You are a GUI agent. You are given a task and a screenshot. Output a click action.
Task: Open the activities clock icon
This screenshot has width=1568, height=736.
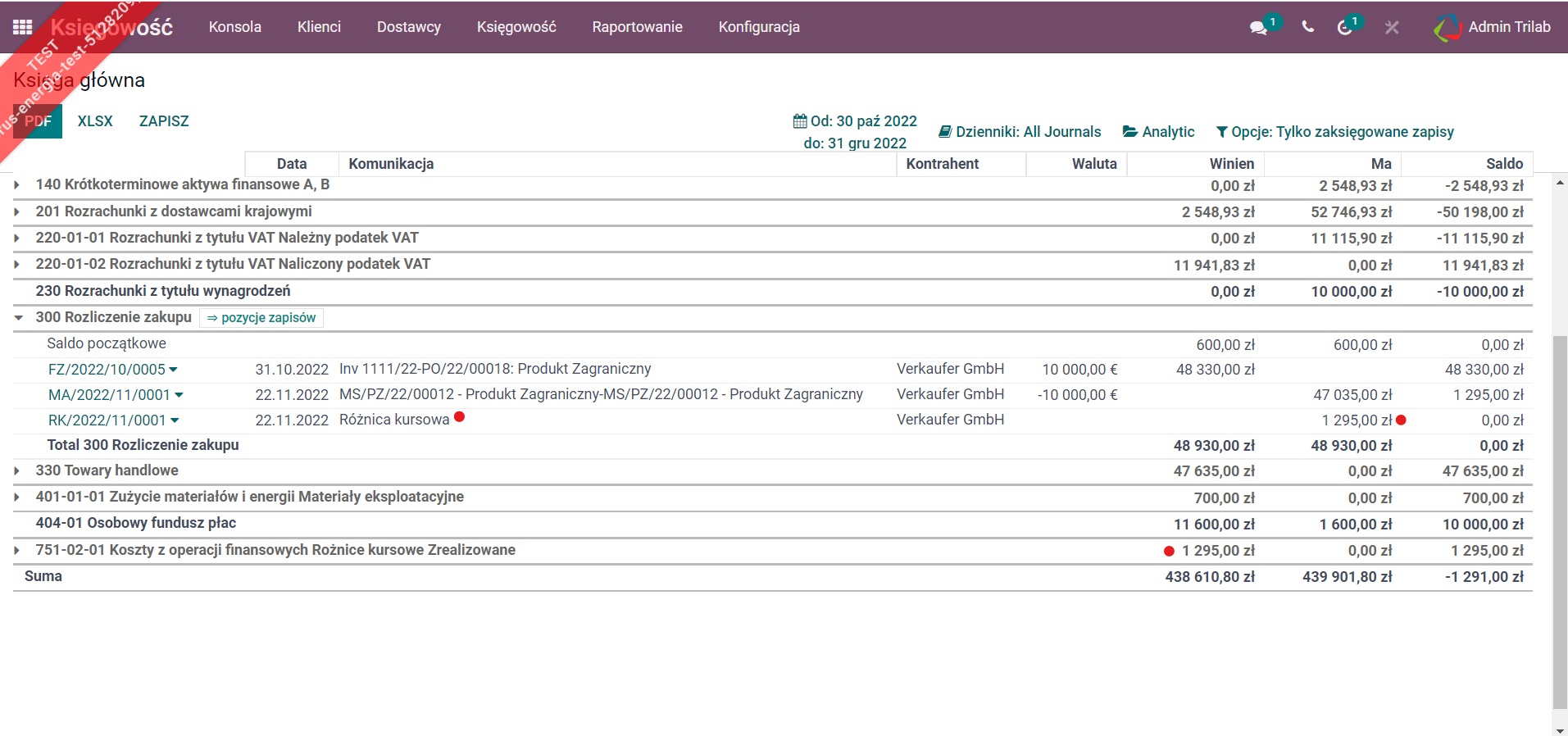click(x=1344, y=27)
